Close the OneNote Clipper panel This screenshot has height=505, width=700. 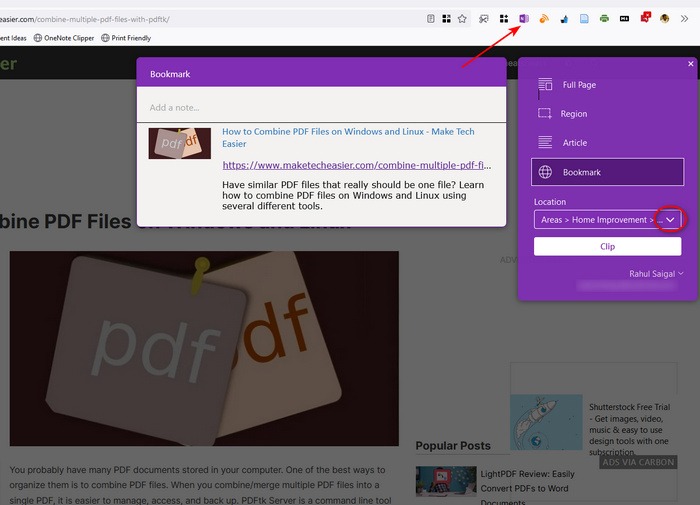[x=691, y=64]
